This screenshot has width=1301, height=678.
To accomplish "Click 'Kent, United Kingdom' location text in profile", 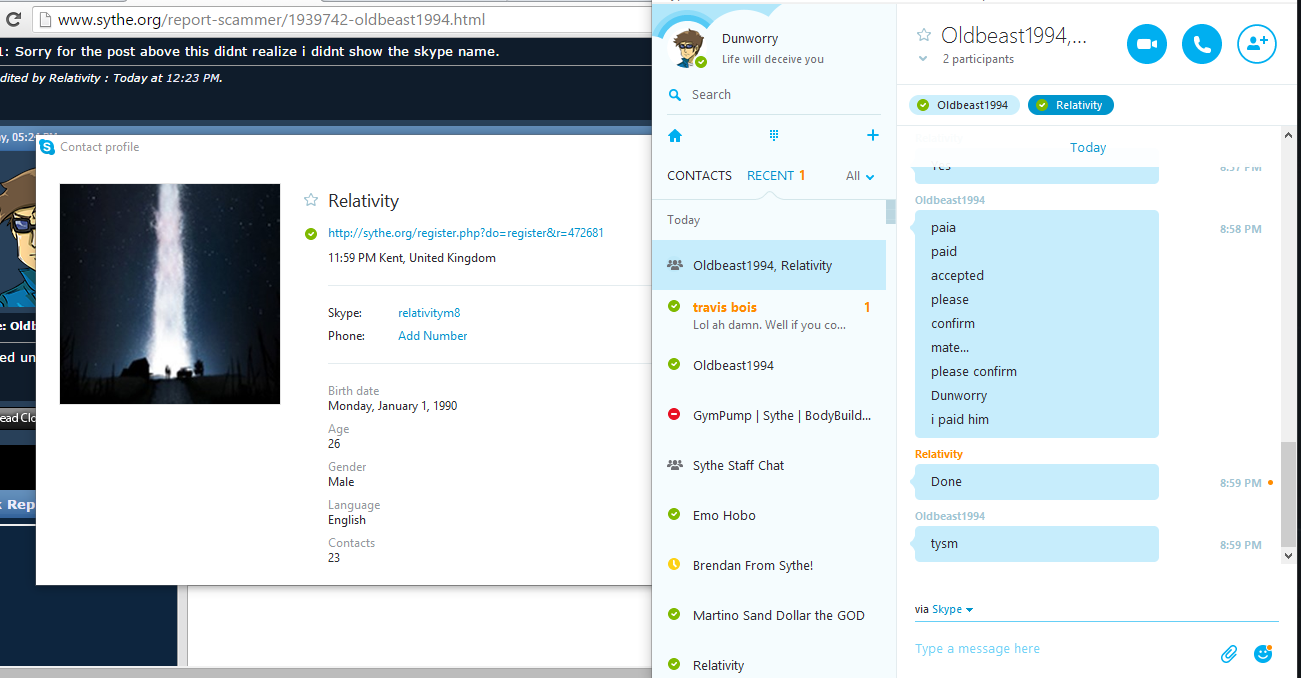I will click(x=437, y=258).
